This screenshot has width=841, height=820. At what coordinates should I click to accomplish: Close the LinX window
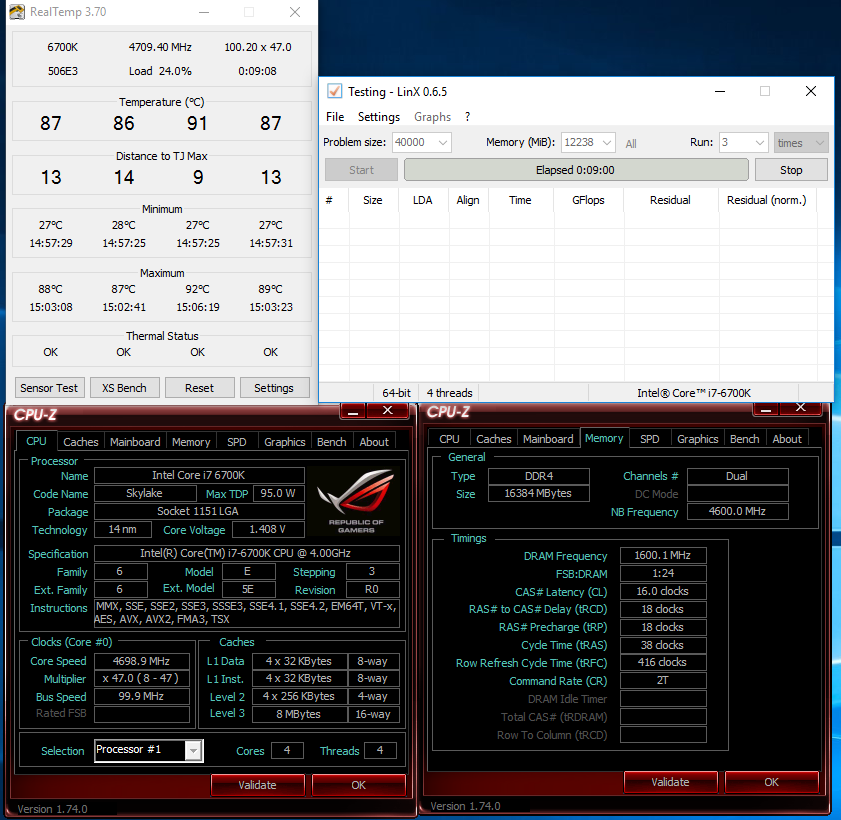[x=810, y=91]
